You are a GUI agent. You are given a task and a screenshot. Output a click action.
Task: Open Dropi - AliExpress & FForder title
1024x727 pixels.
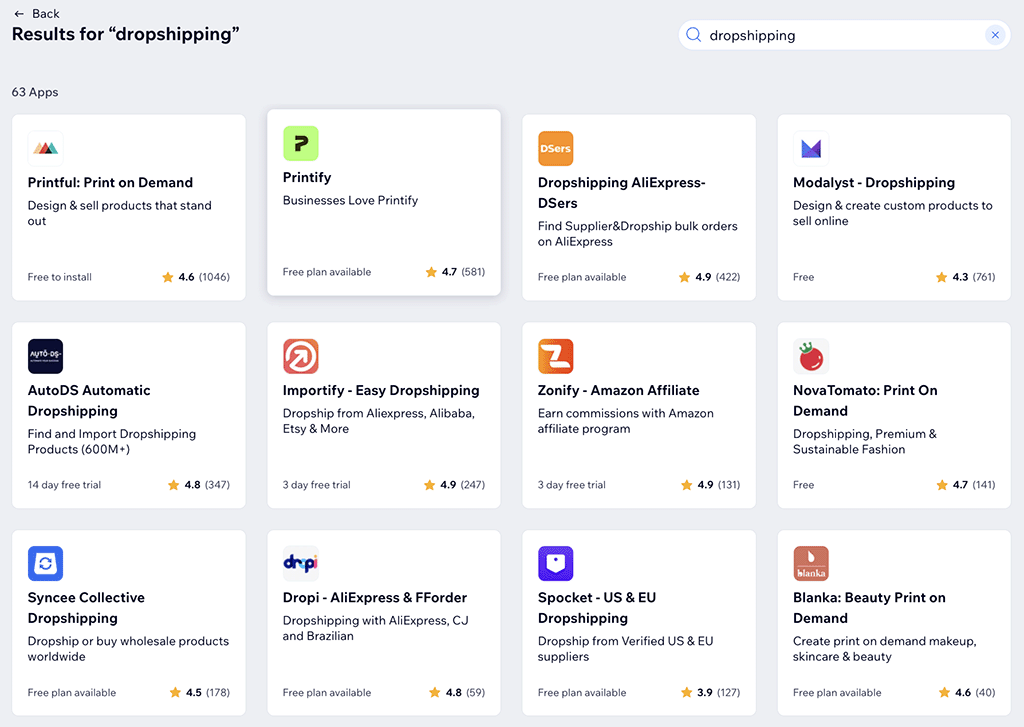[375, 597]
